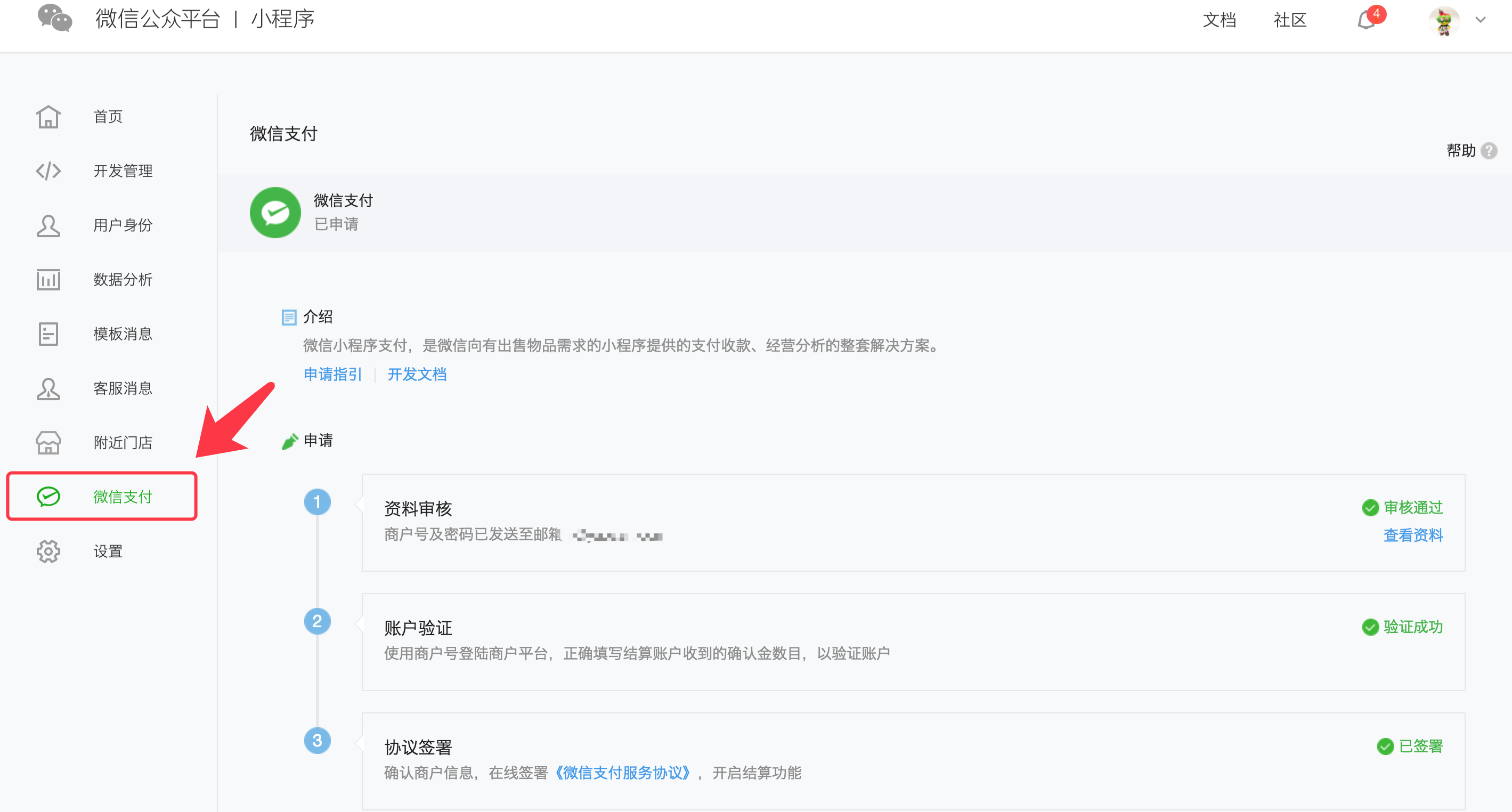The width and height of the screenshot is (1512, 812).
Task: Open the 申请指引 link
Action: point(332,374)
